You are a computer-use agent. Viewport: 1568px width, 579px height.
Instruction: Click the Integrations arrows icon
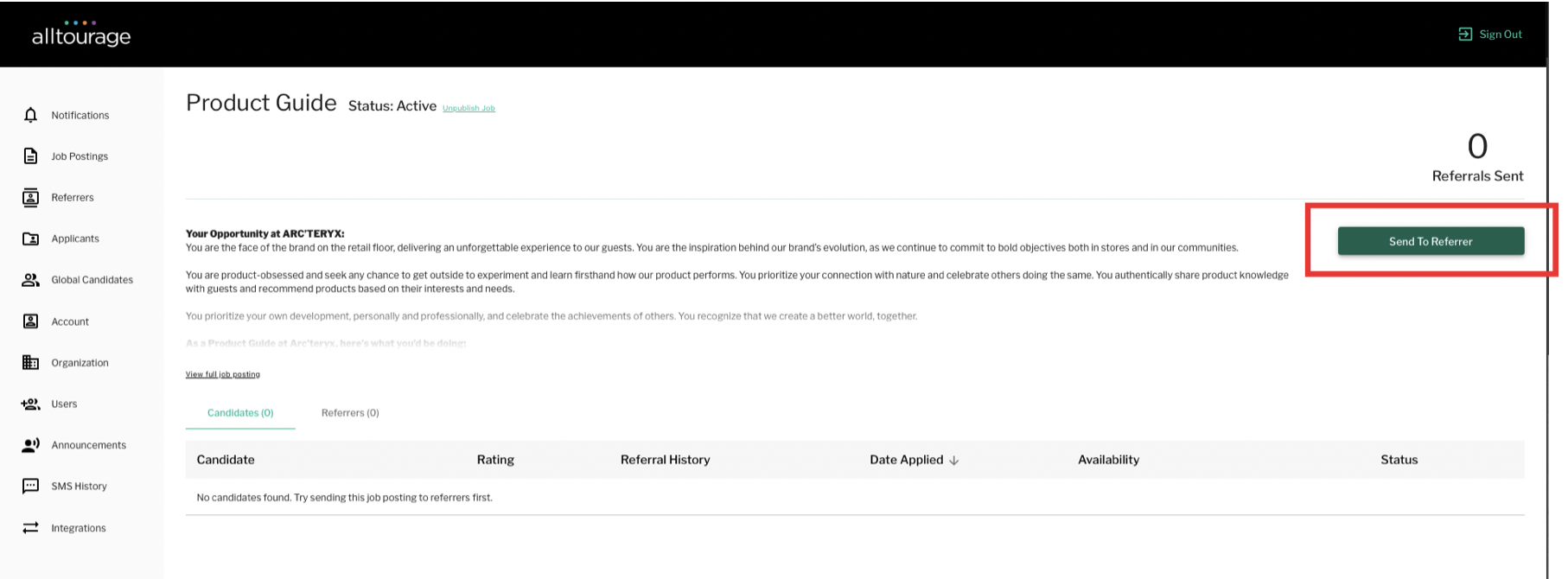tap(30, 528)
